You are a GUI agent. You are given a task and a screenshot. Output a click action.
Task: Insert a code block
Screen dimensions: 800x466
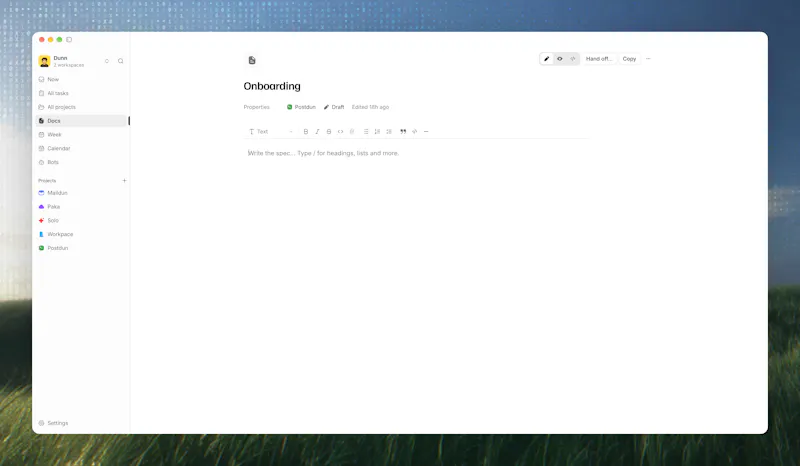click(414, 132)
